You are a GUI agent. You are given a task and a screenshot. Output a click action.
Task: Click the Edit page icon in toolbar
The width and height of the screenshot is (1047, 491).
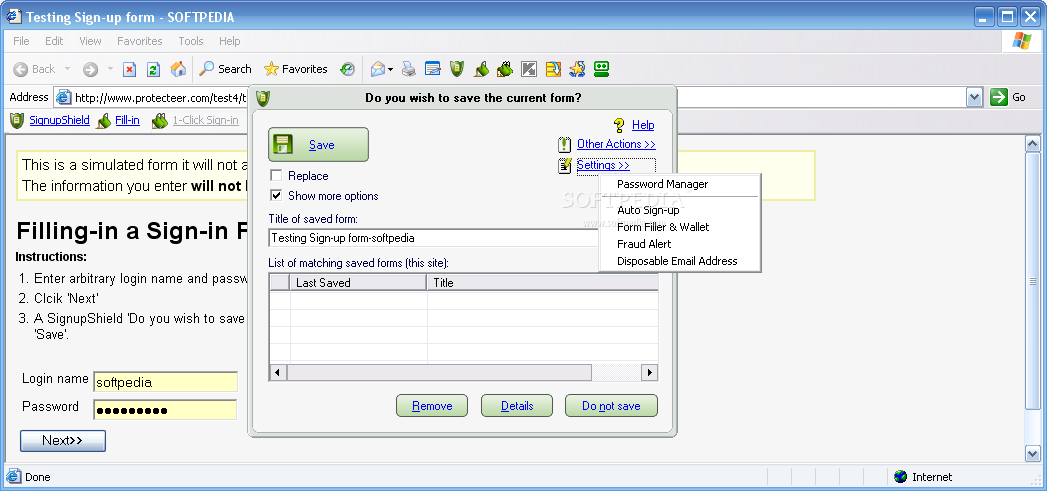[x=433, y=69]
